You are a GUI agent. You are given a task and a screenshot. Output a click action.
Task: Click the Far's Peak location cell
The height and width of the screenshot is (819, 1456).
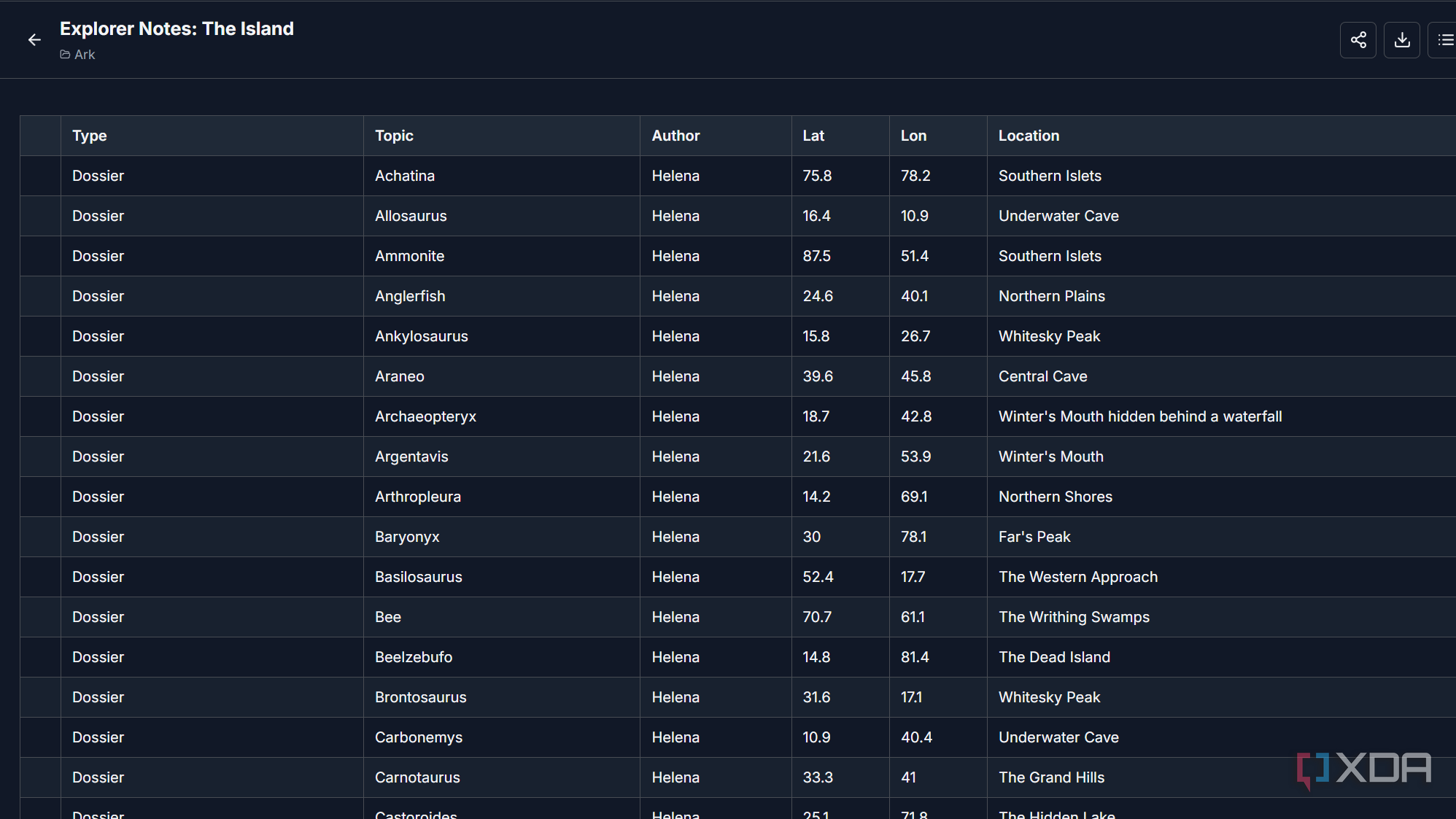(1222, 537)
